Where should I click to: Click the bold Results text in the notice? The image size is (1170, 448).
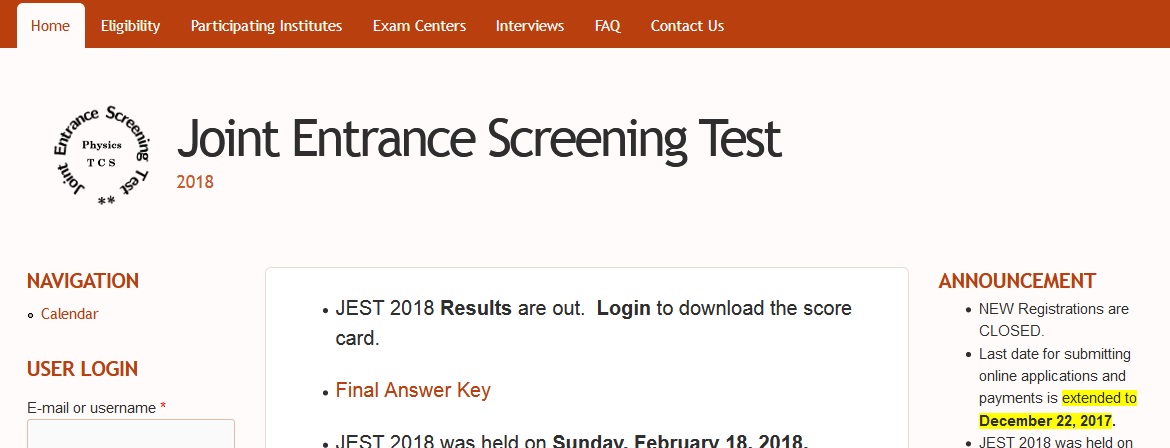[476, 308]
